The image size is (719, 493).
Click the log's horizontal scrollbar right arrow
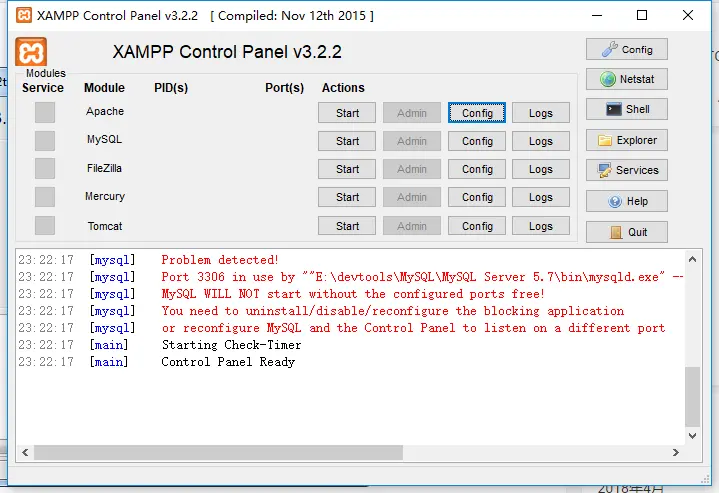coord(675,452)
